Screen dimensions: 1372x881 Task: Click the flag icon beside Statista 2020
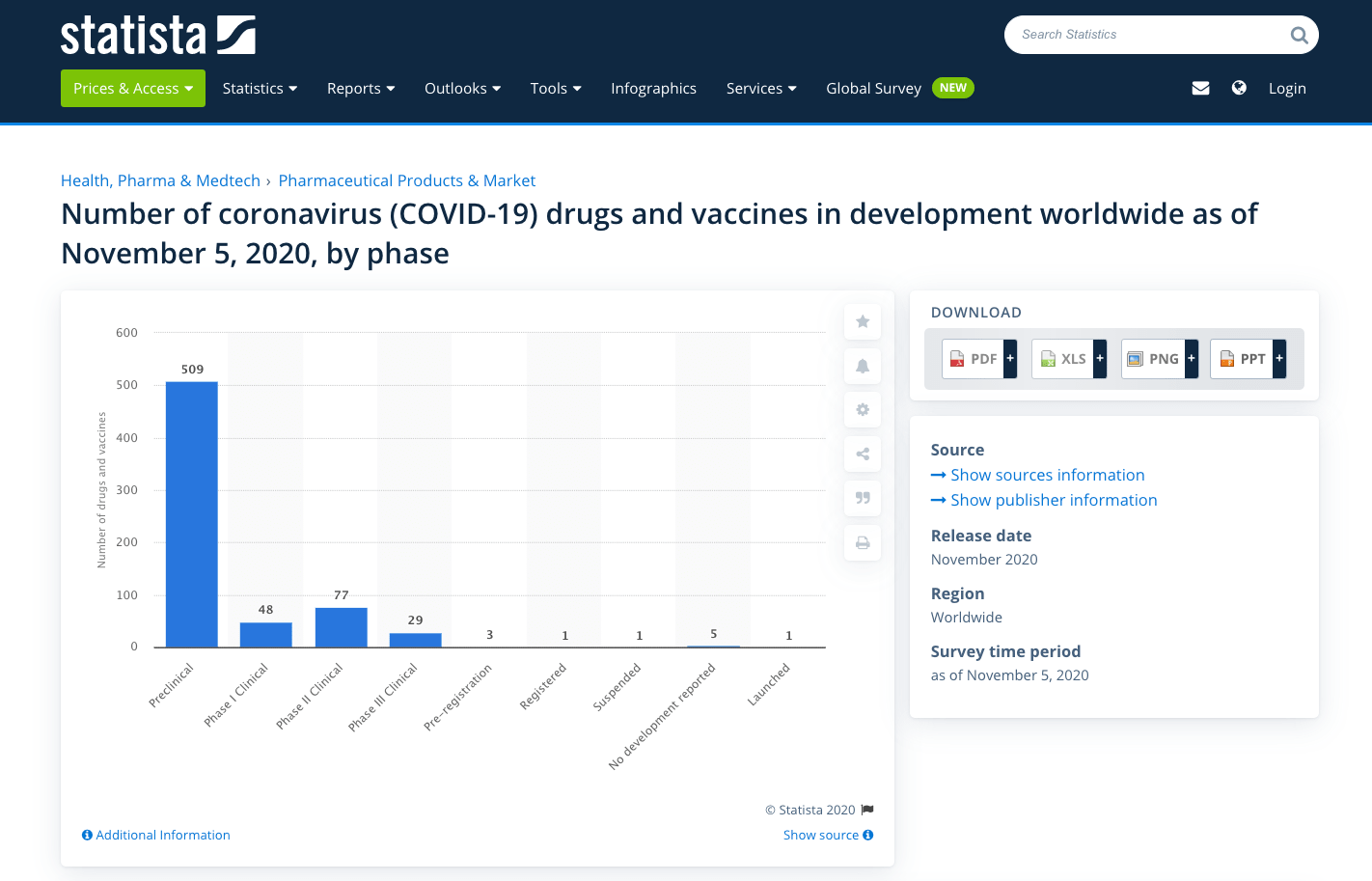867,810
